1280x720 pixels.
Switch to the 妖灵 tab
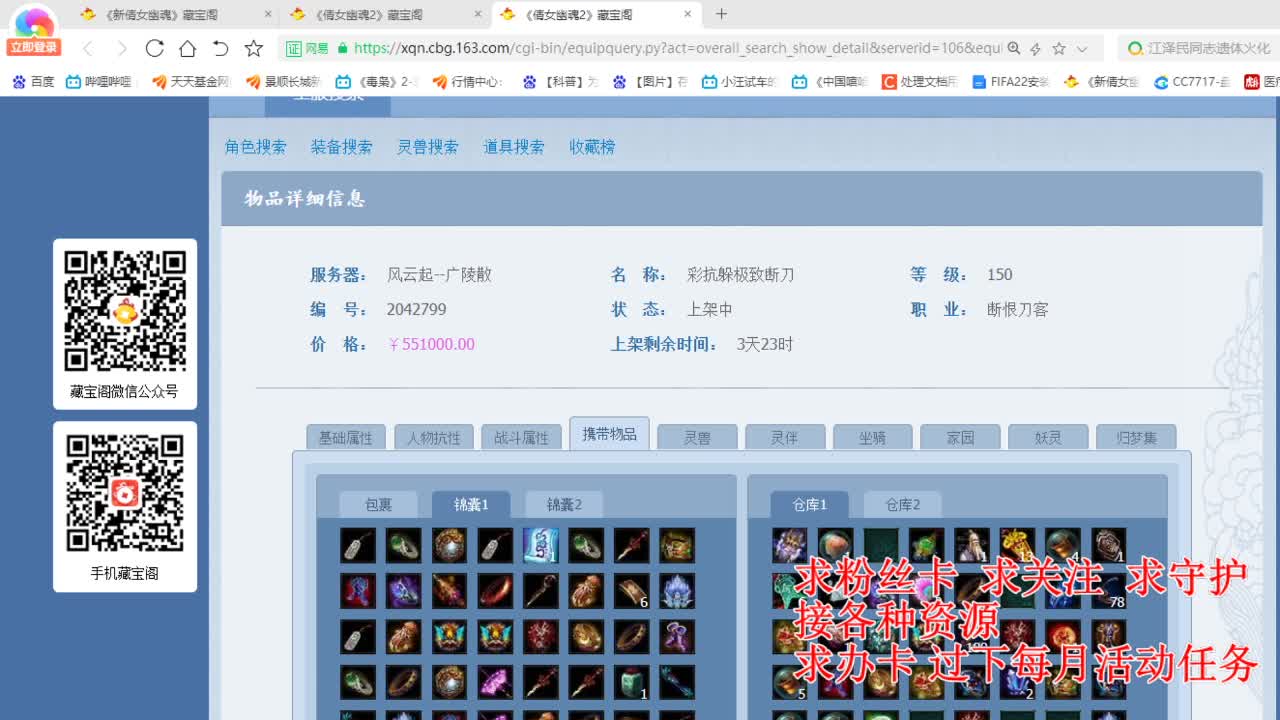(x=1048, y=437)
